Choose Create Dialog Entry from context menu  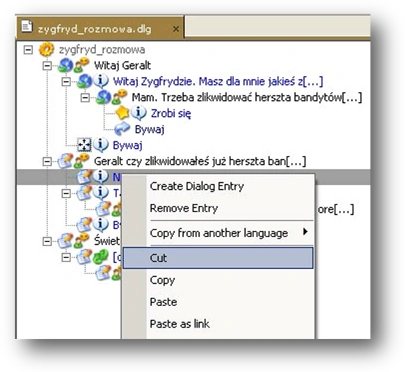(x=218, y=186)
